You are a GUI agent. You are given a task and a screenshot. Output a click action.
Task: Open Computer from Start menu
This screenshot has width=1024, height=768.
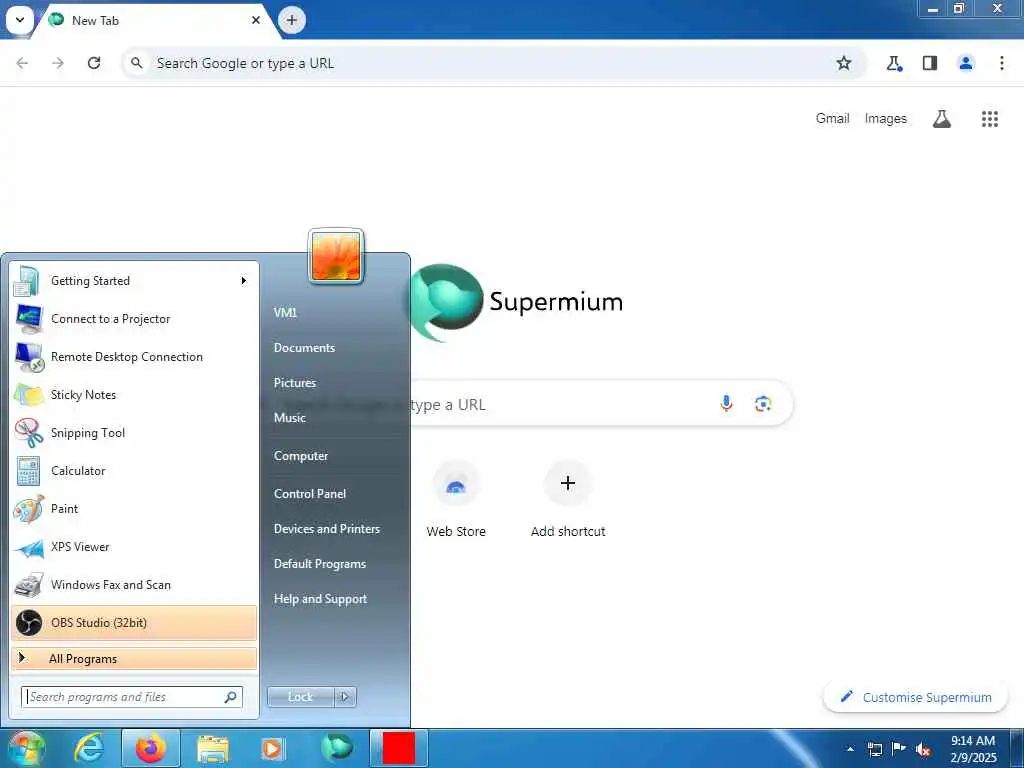300,456
